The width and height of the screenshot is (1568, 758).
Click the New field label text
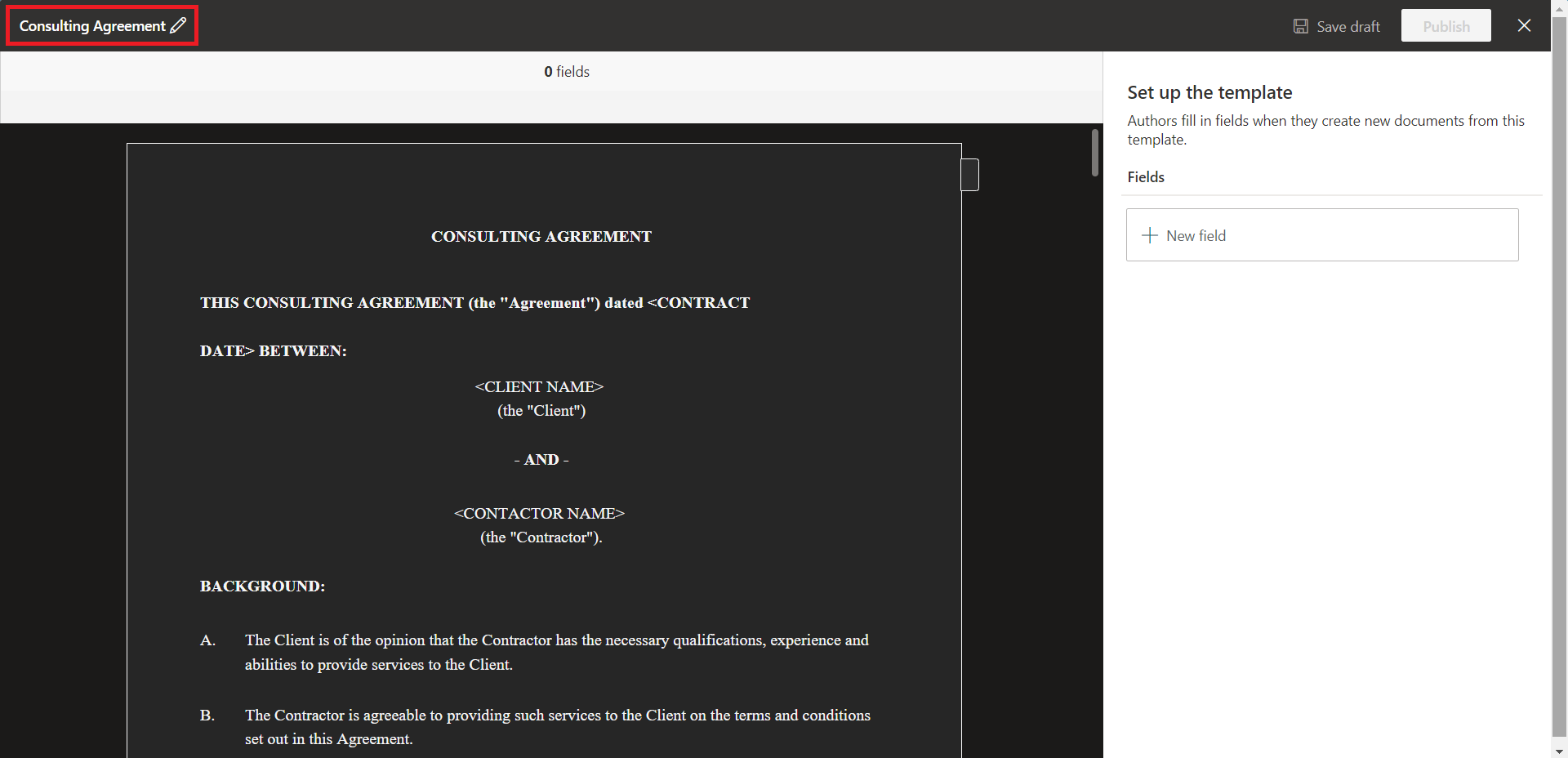(1196, 235)
